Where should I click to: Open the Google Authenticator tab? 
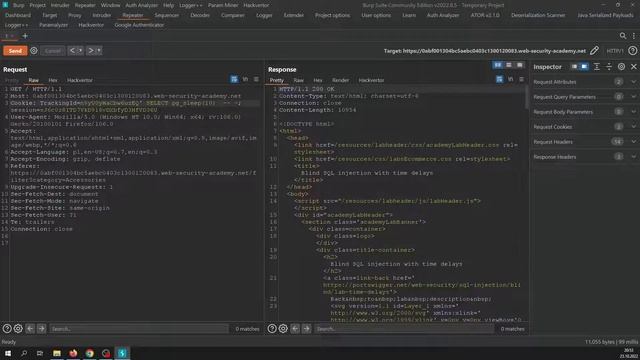(x=139, y=25)
